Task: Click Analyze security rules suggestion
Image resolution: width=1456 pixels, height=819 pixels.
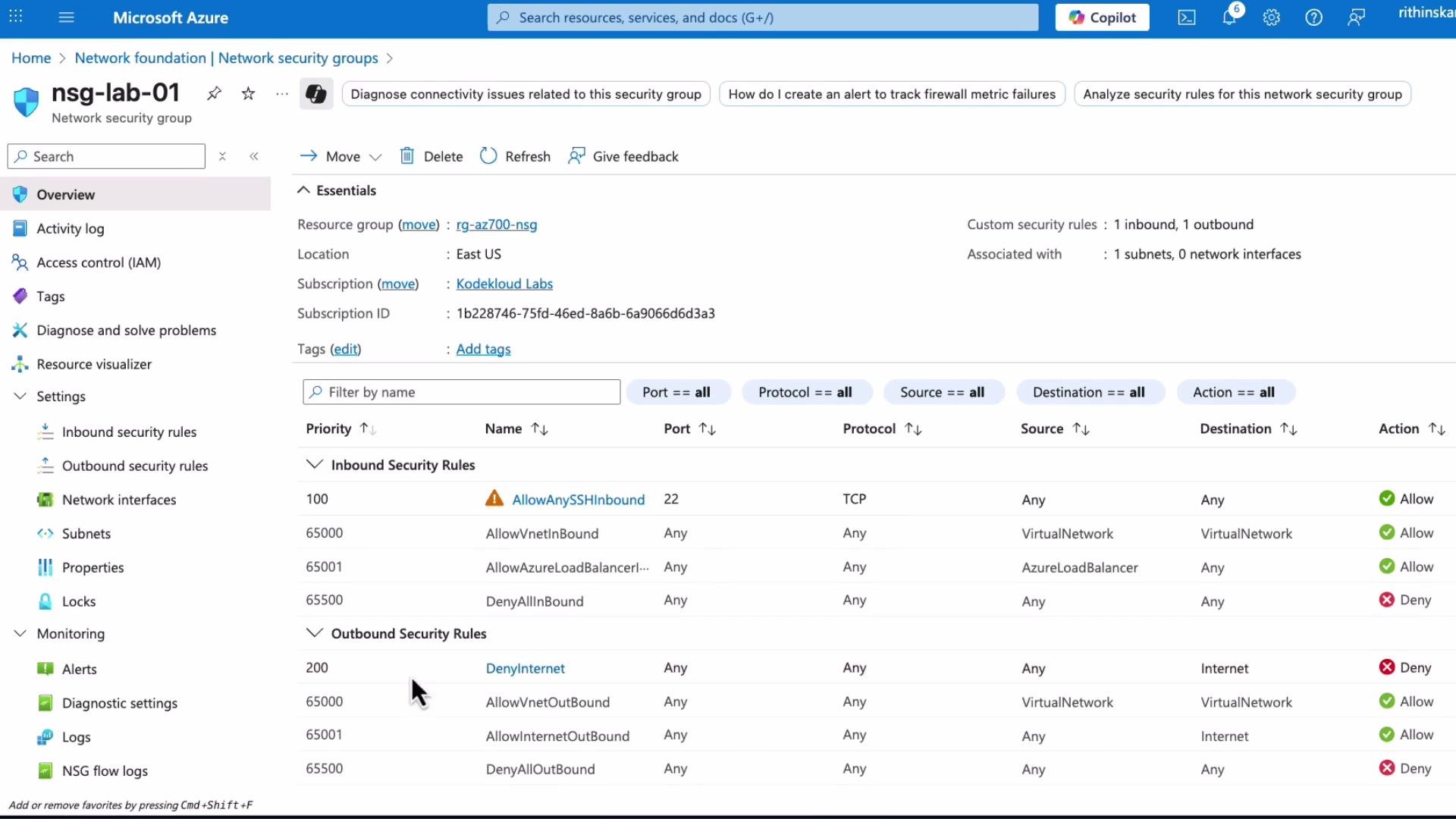Action: [x=1242, y=94]
